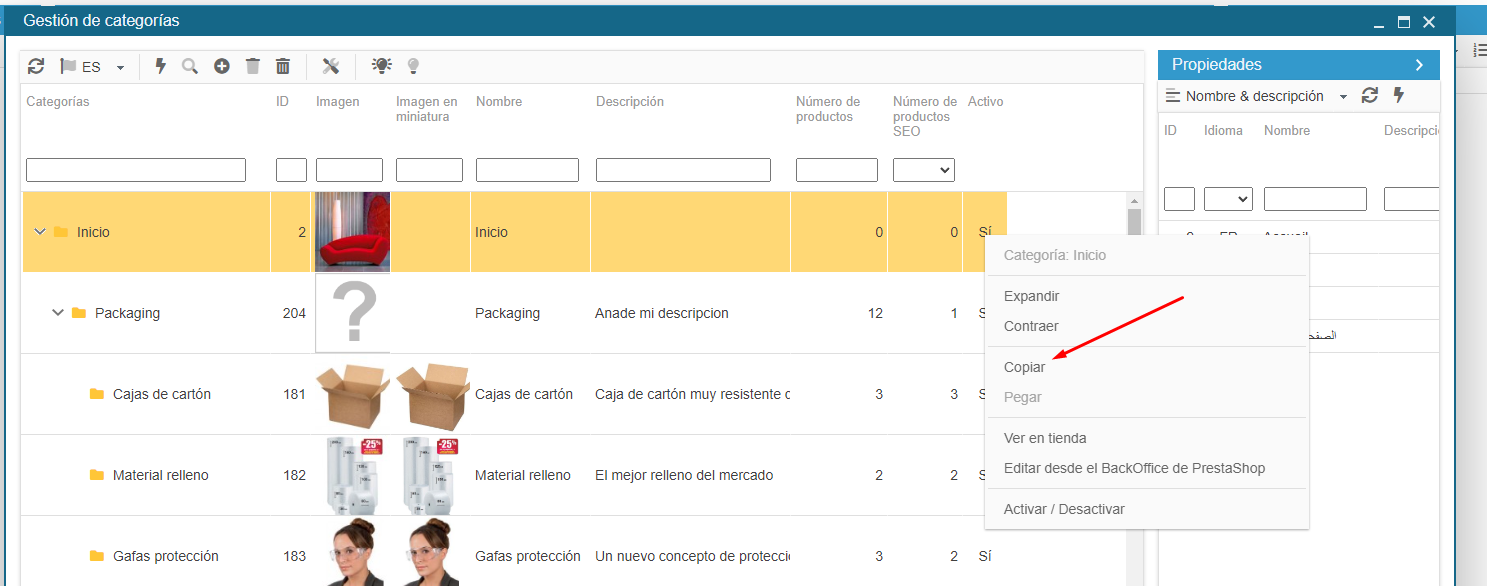The image size is (1487, 586).
Task: Collapse the Inicio category tree node
Action: pyautogui.click(x=40, y=232)
